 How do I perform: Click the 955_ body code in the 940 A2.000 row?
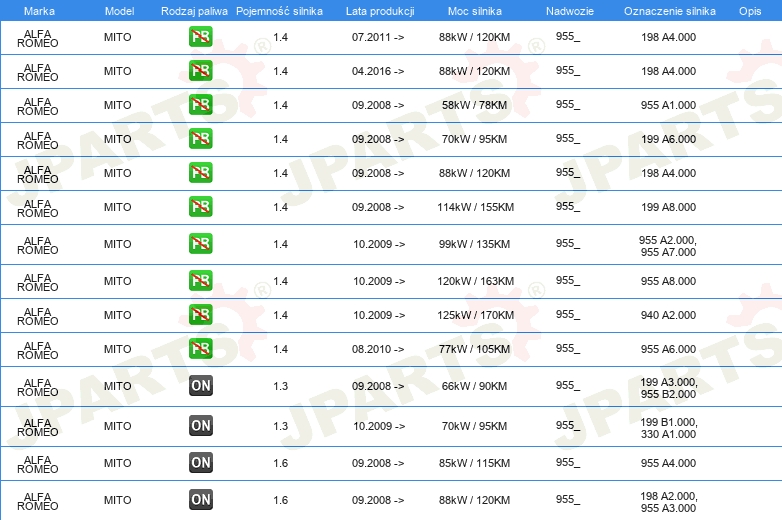(x=568, y=315)
